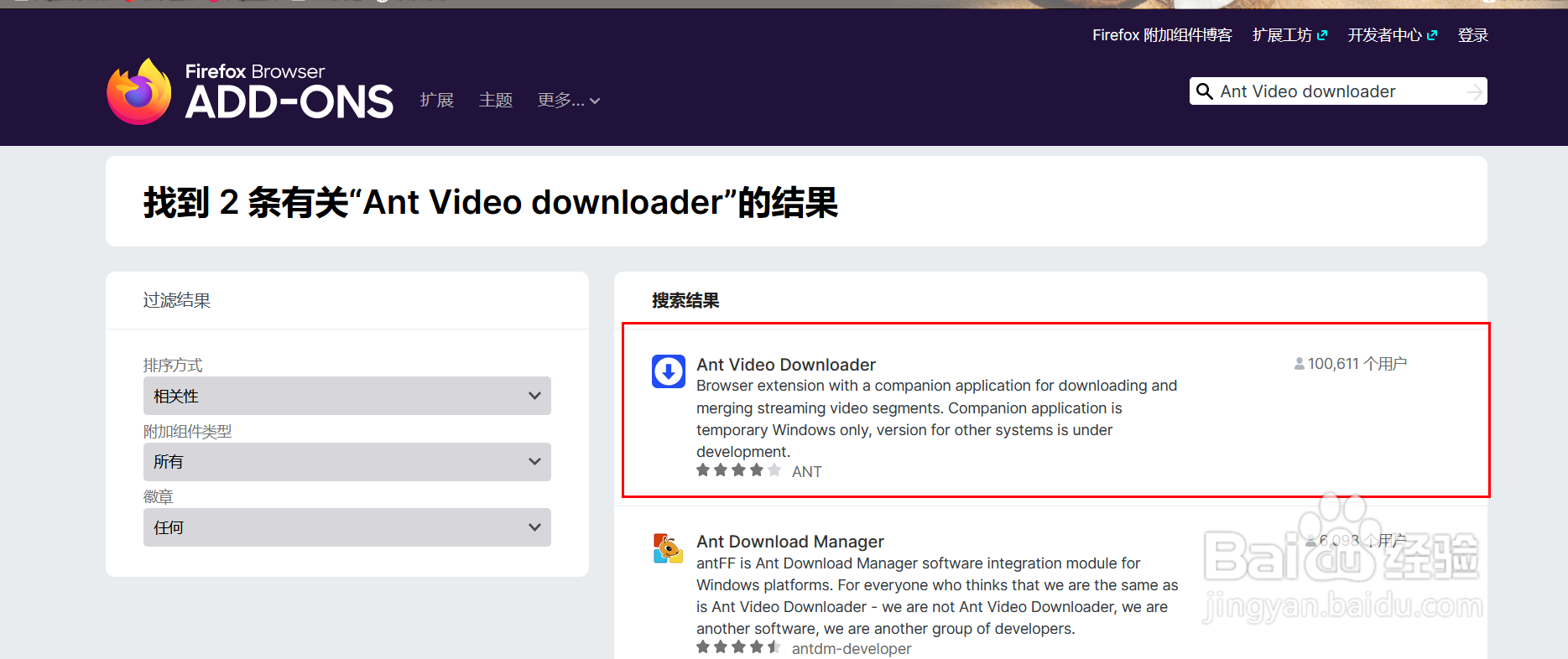The height and width of the screenshot is (659, 1568).
Task: Click the user icon beside 100,611 个用户
Action: click(x=1300, y=364)
